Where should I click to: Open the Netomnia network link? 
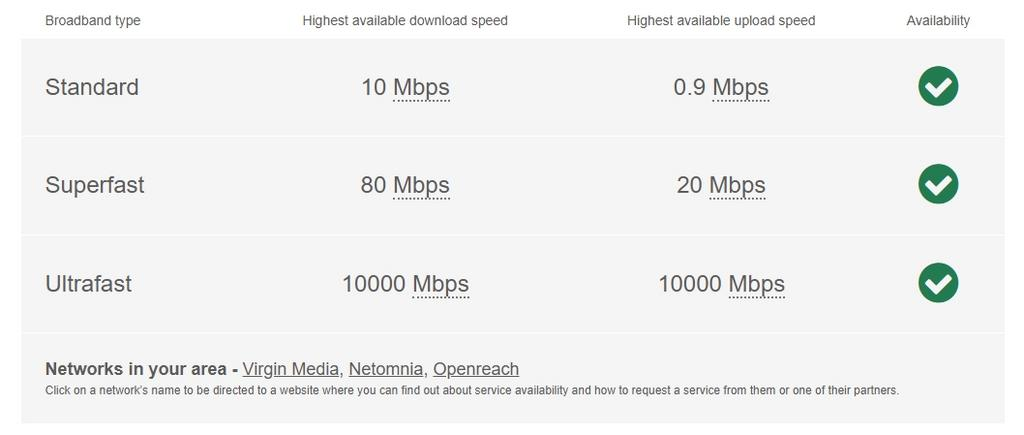click(x=386, y=369)
